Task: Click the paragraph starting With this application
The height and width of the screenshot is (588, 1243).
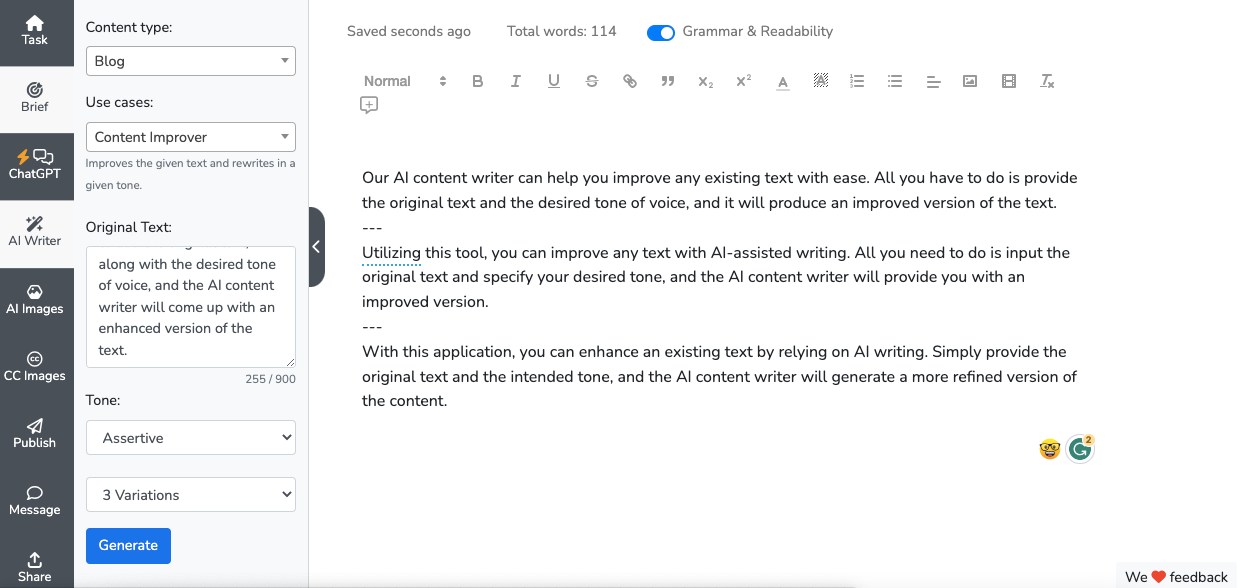Action: (719, 376)
